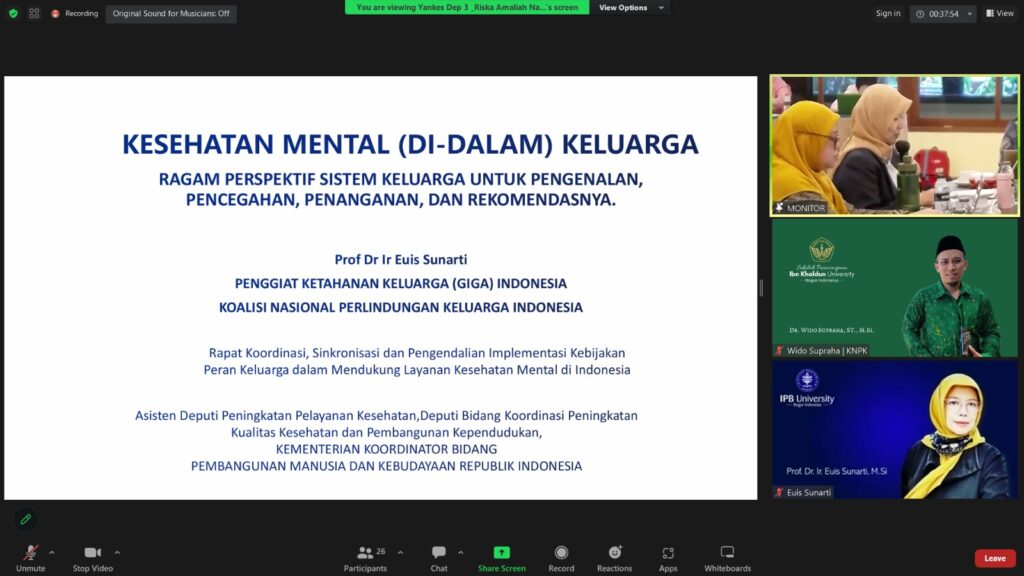
Task: Open the View menu at top right
Action: point(1000,14)
